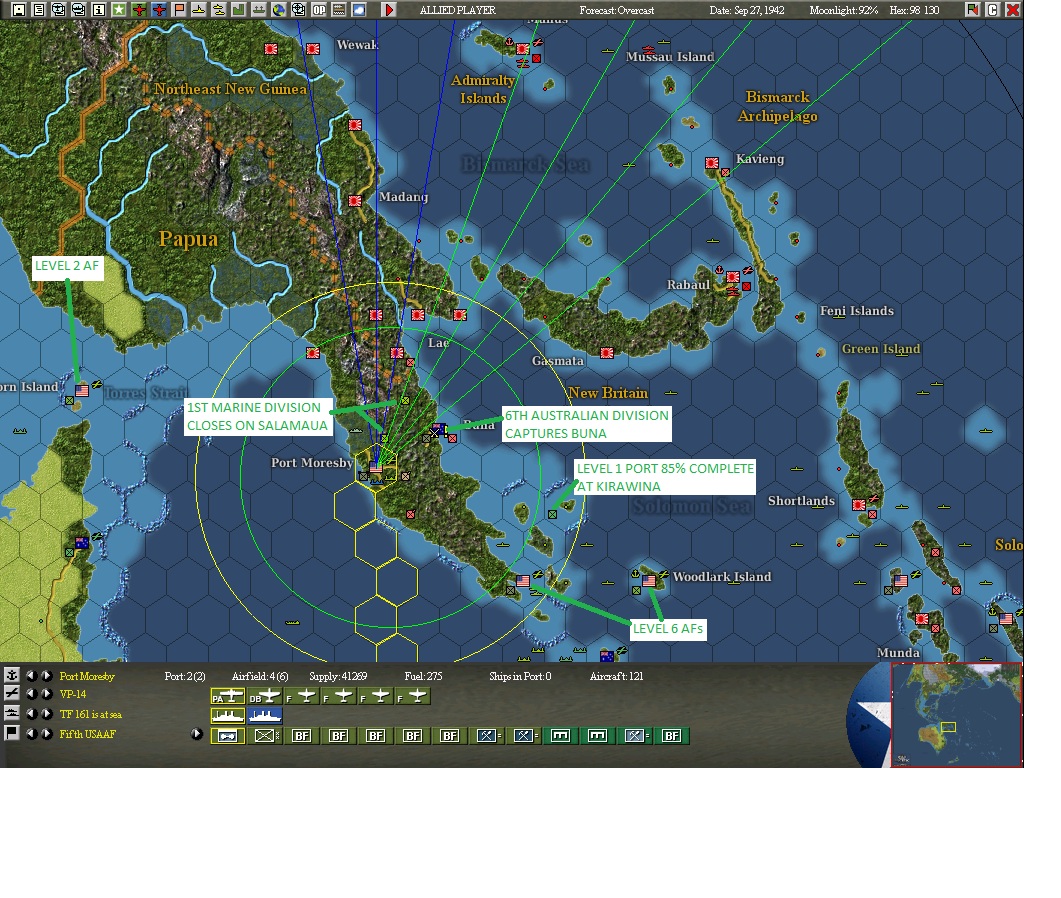The height and width of the screenshot is (898, 1061).
Task: Click the flag icon beside Fifth USAAF
Action: point(12,733)
